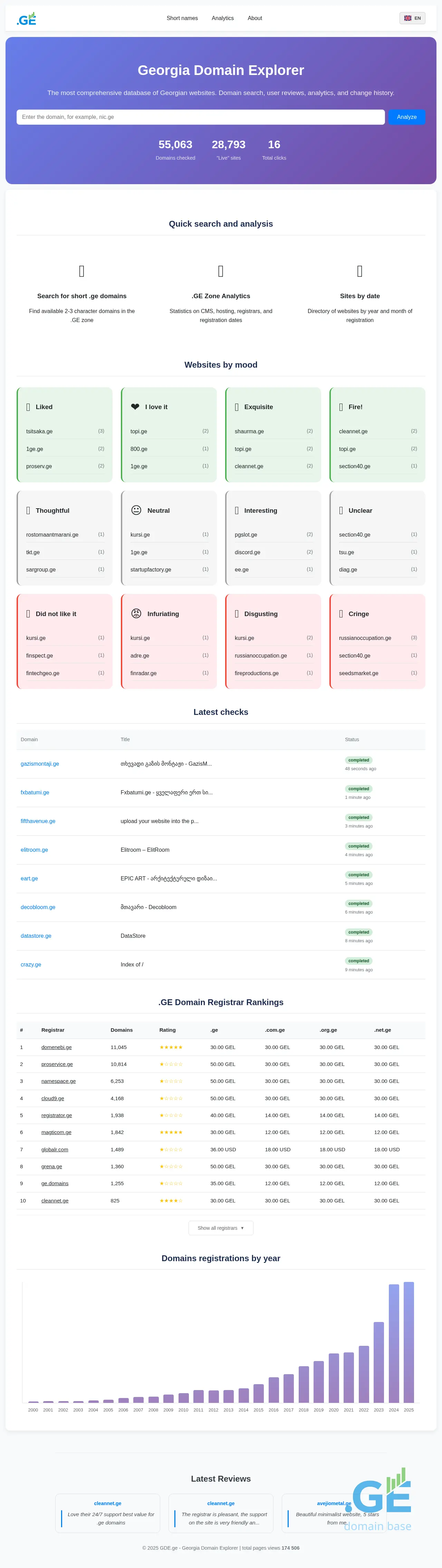
Task: Click the icon above Search for short .ge domains
Action: tap(81, 271)
